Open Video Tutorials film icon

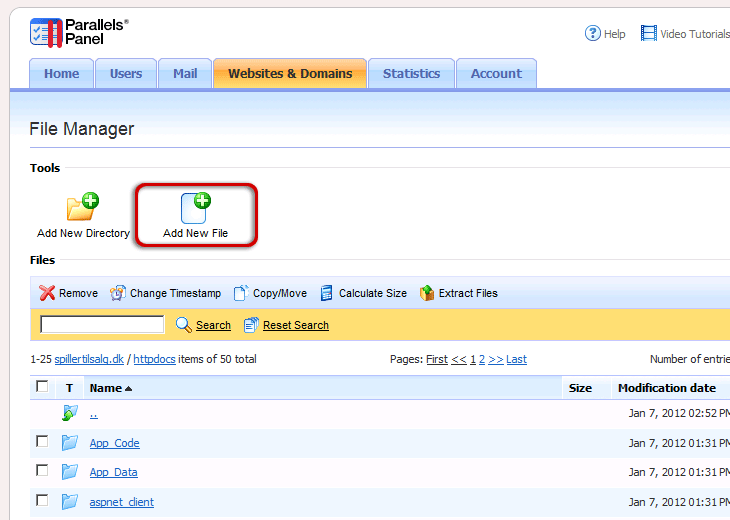tap(649, 34)
